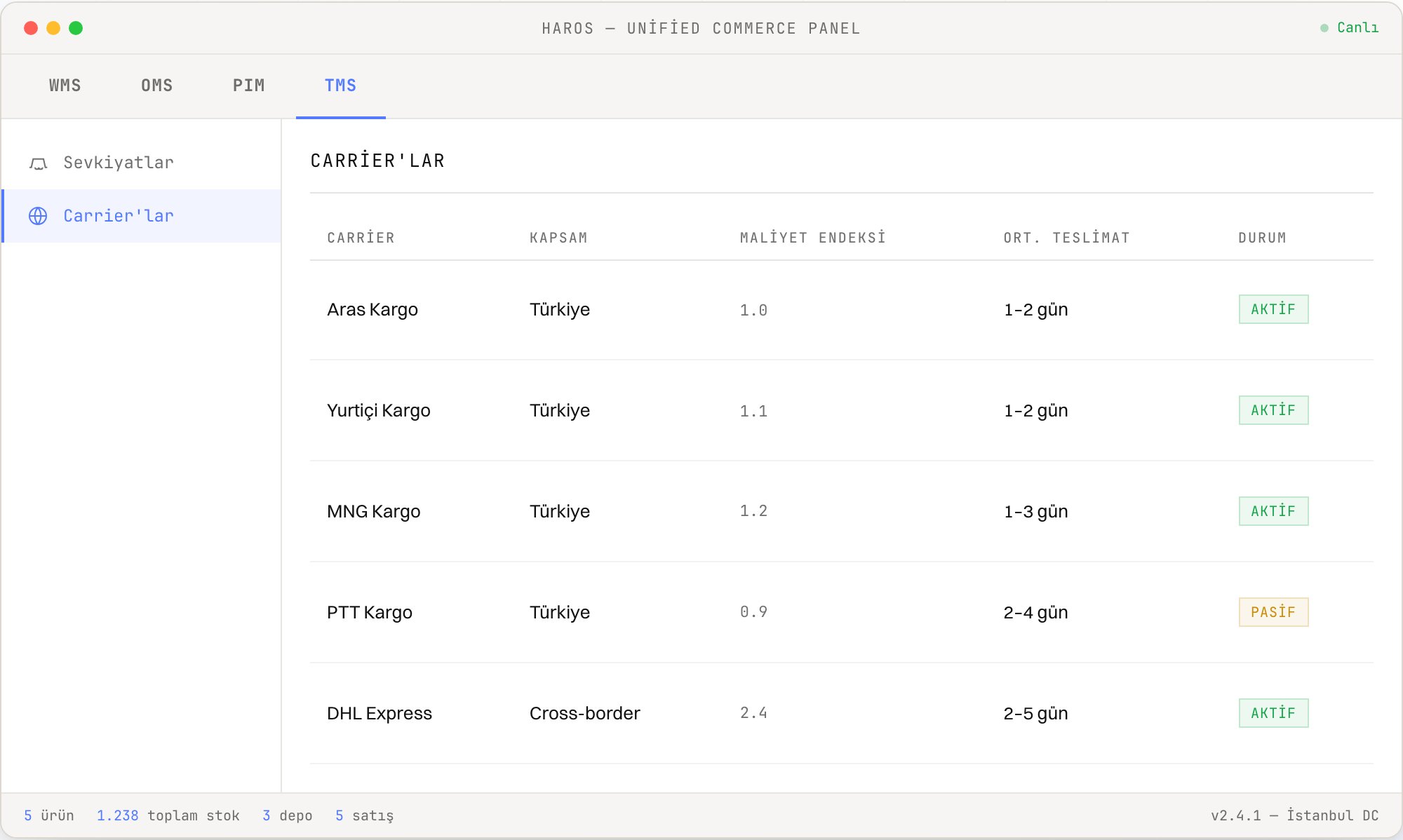Click the 0.9 cost index value

[x=753, y=612]
